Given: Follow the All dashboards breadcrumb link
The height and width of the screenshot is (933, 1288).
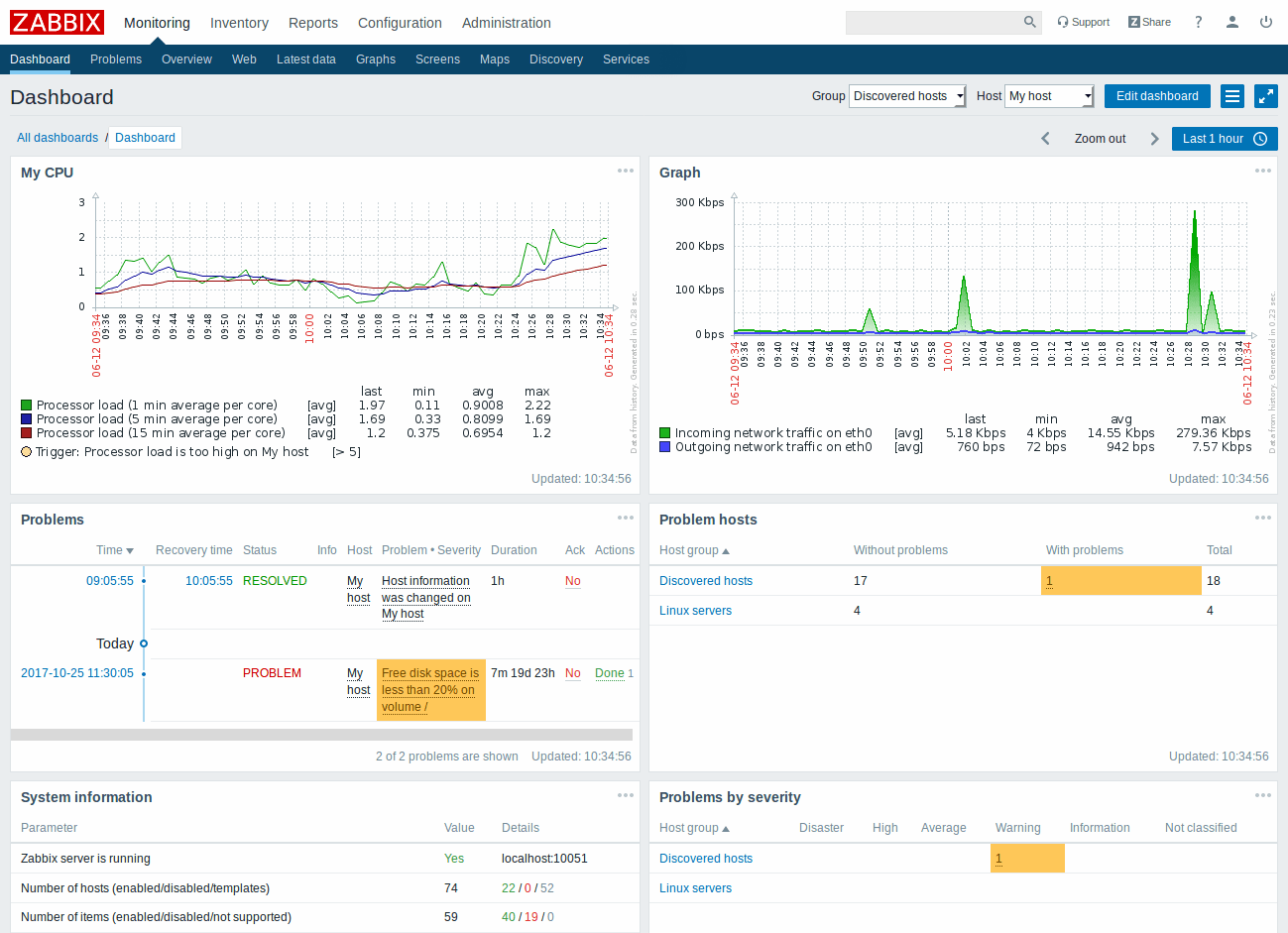Looking at the screenshot, I should pyautogui.click(x=57, y=137).
